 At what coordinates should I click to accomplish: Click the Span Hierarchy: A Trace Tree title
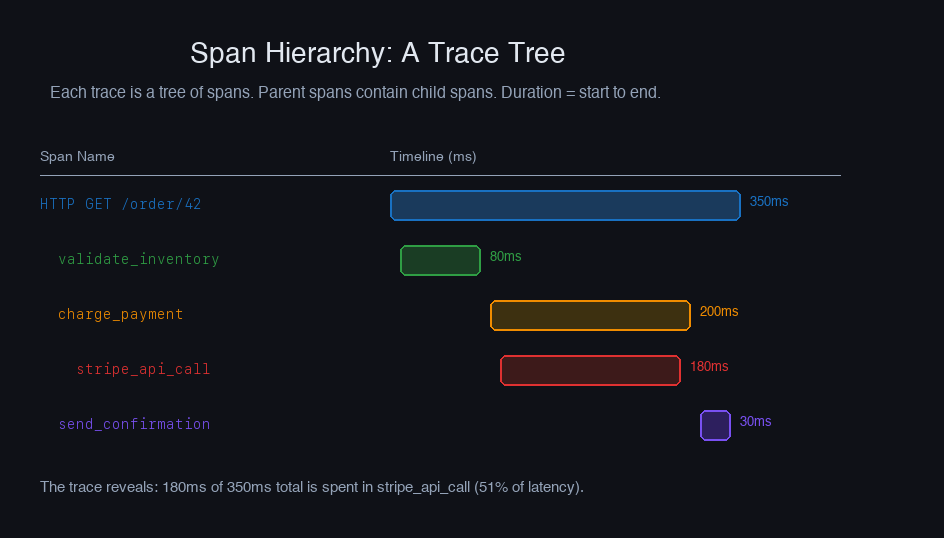click(x=377, y=53)
